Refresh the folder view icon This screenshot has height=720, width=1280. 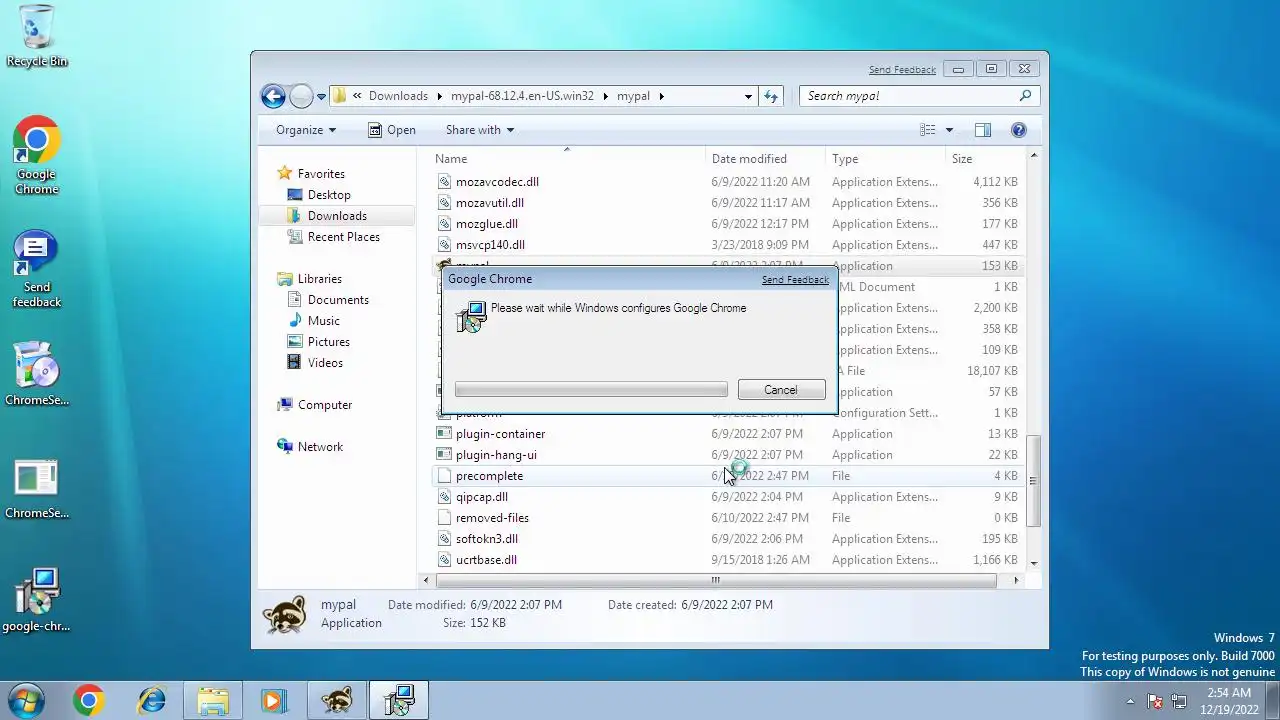(x=771, y=96)
